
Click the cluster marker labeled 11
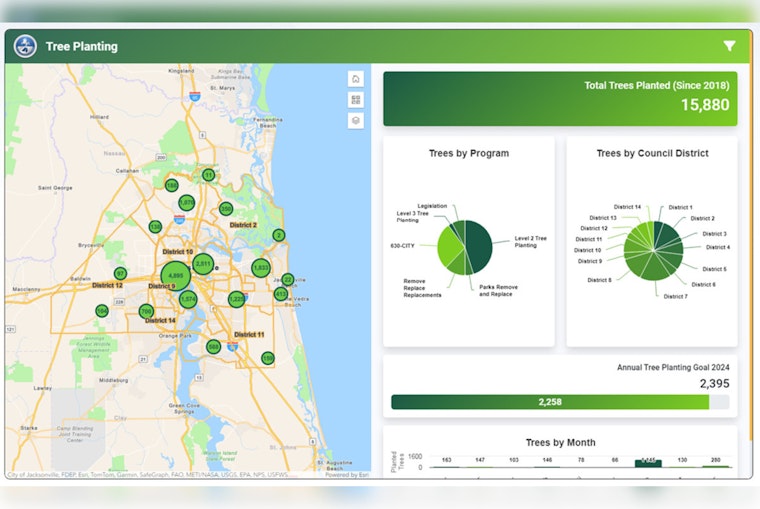point(208,175)
